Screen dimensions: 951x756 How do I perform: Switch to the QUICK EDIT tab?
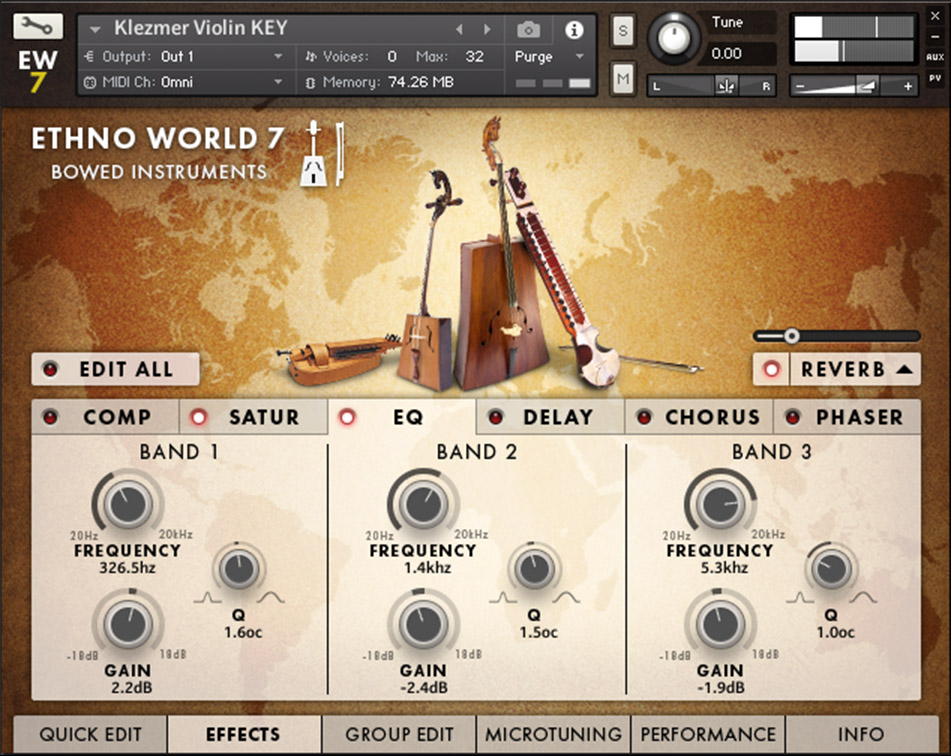pyautogui.click(x=90, y=734)
